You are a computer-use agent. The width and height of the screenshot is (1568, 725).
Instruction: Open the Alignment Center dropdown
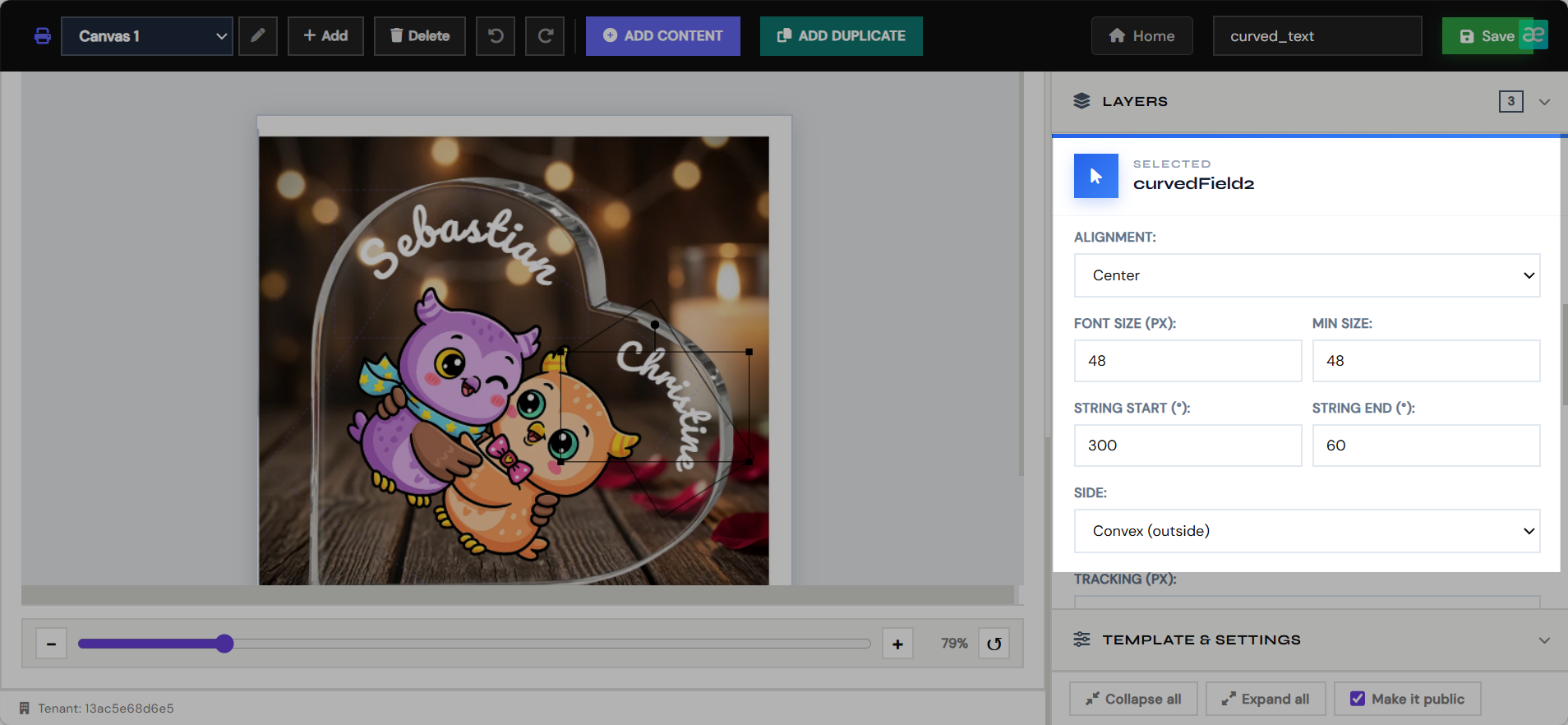pyautogui.click(x=1307, y=275)
